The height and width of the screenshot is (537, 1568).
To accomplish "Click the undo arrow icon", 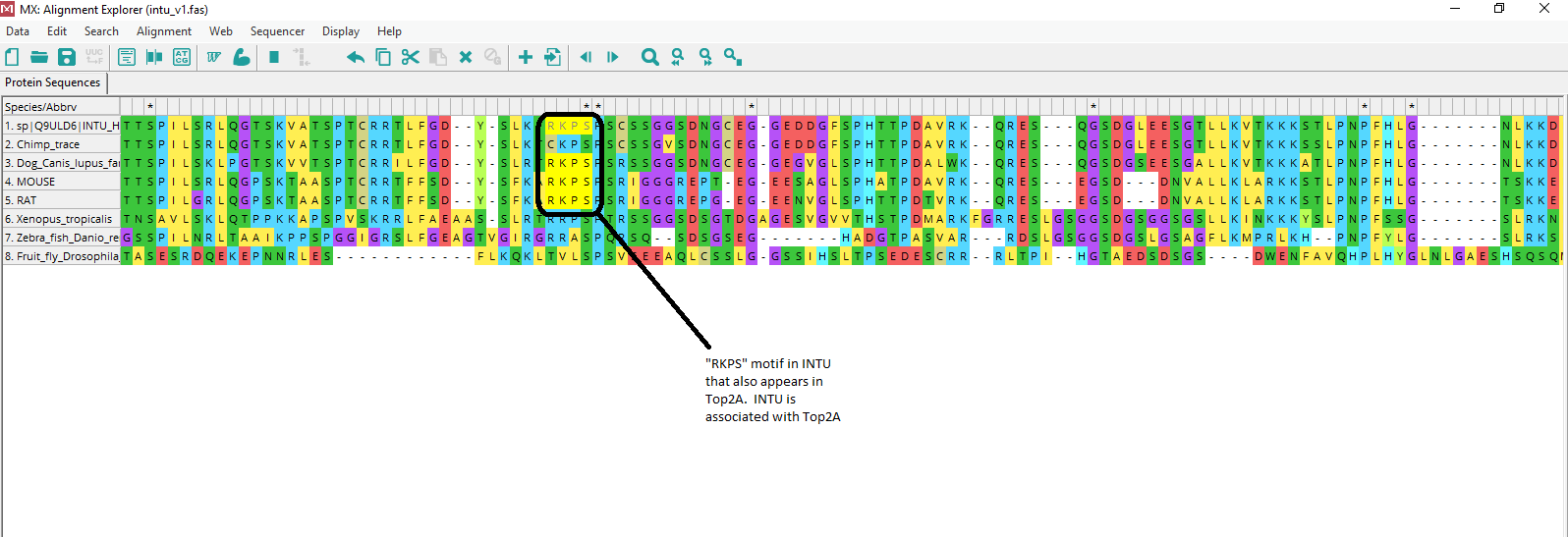I will [x=356, y=57].
